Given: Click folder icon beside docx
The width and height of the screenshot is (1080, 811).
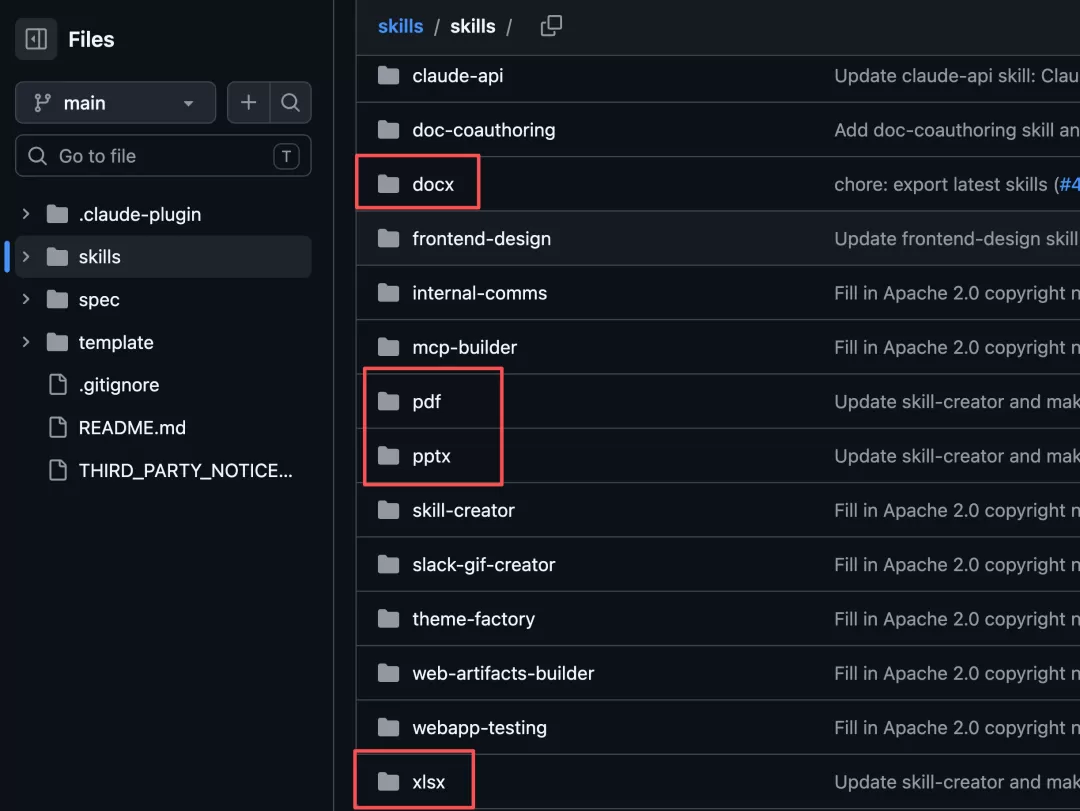Looking at the screenshot, I should pyautogui.click(x=388, y=185).
